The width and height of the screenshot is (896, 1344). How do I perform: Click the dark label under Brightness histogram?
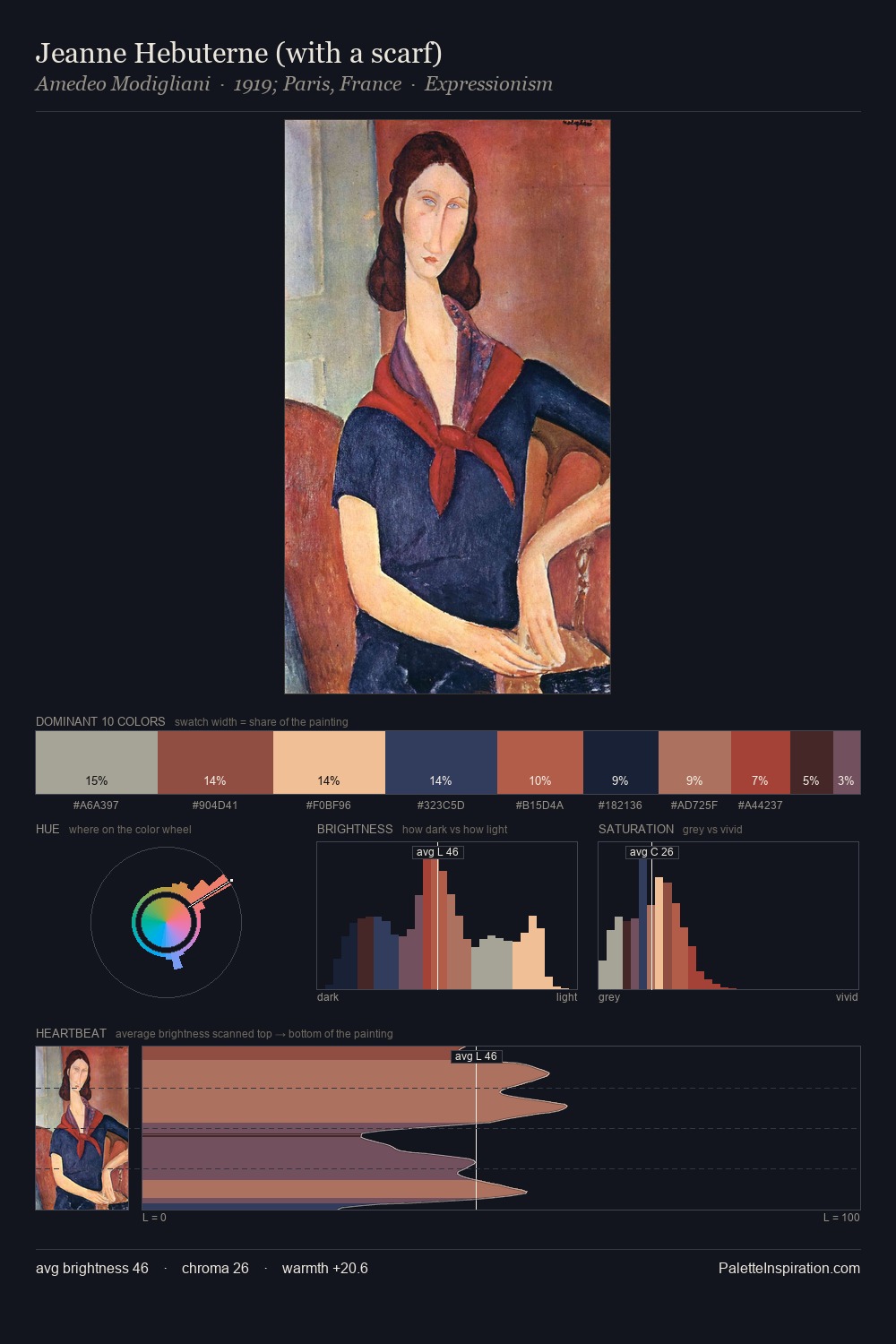pos(328,996)
